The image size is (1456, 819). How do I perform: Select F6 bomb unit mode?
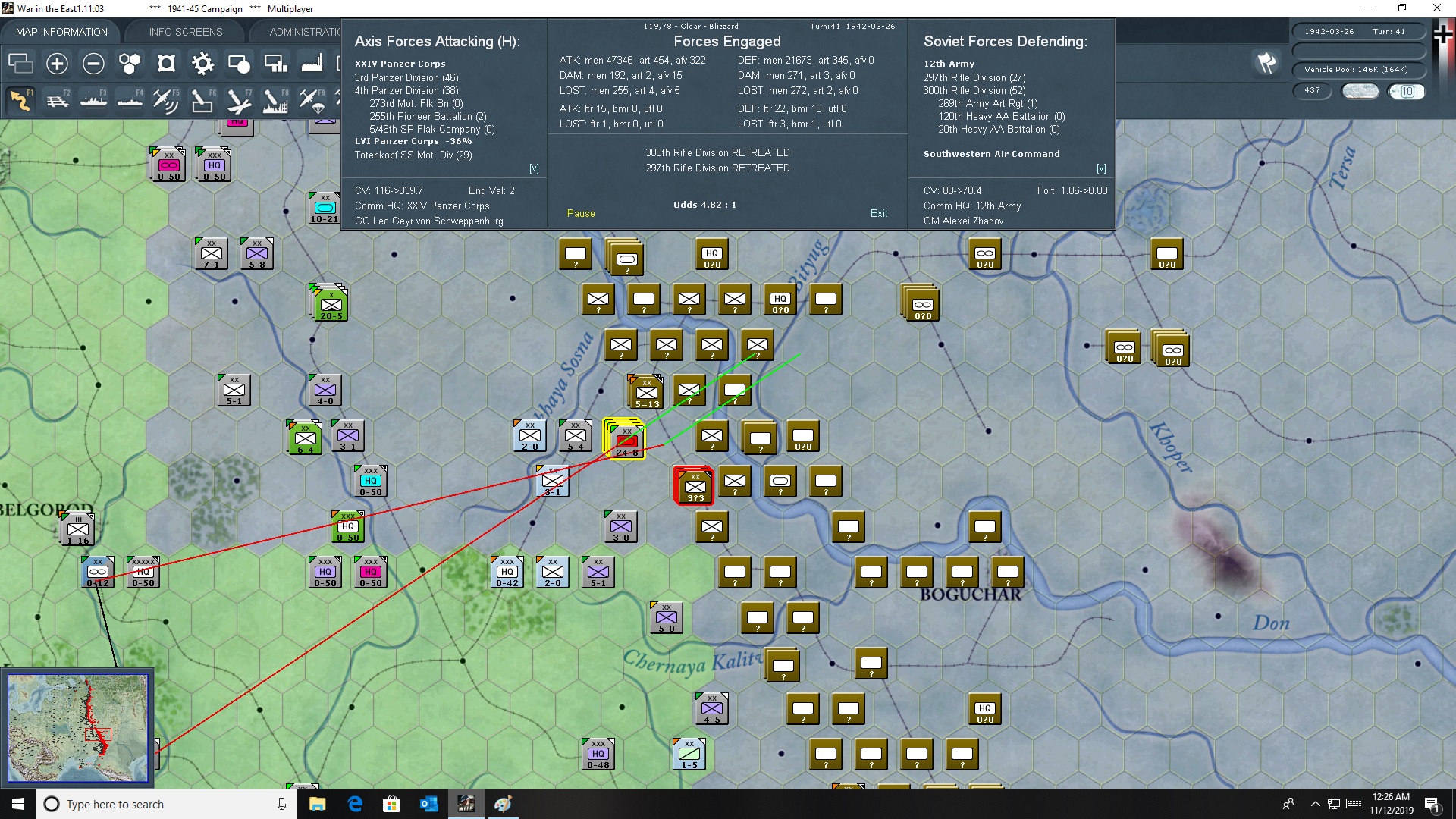click(202, 100)
